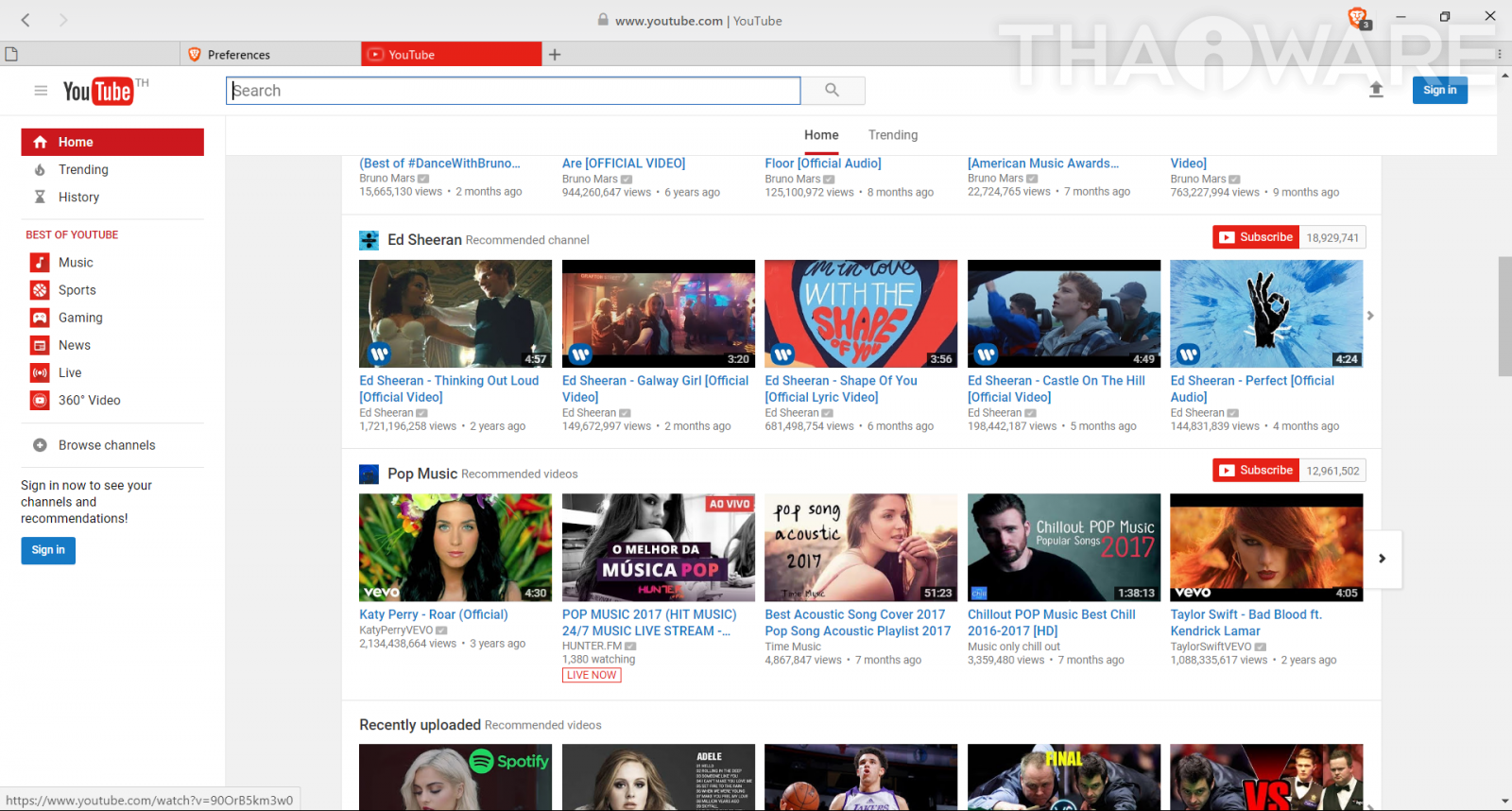This screenshot has height=811, width=1512.
Task: Open the Brave shields lion icon
Action: coord(1357,17)
